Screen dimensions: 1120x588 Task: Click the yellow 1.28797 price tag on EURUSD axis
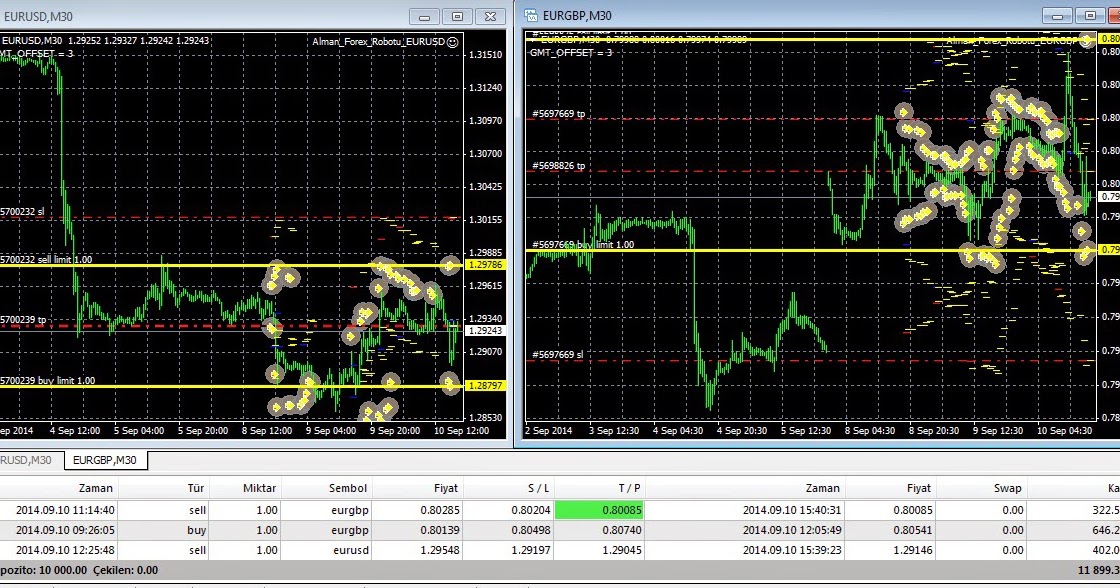(x=486, y=386)
